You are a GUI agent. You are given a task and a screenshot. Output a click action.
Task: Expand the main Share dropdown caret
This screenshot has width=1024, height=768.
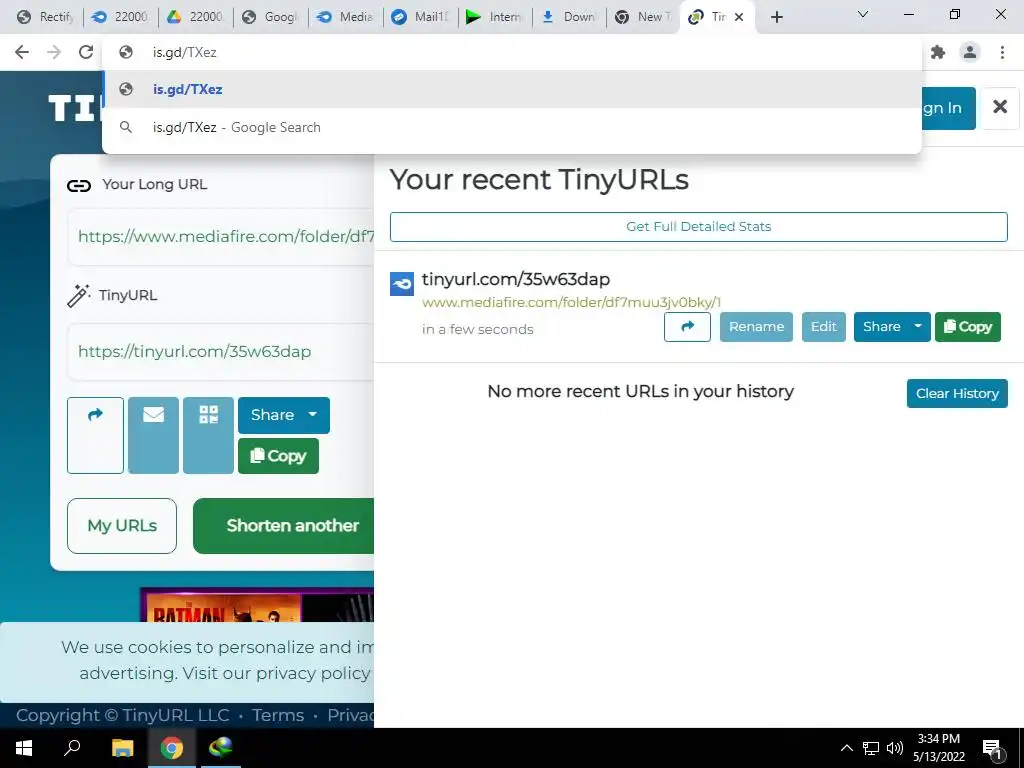[x=313, y=415]
